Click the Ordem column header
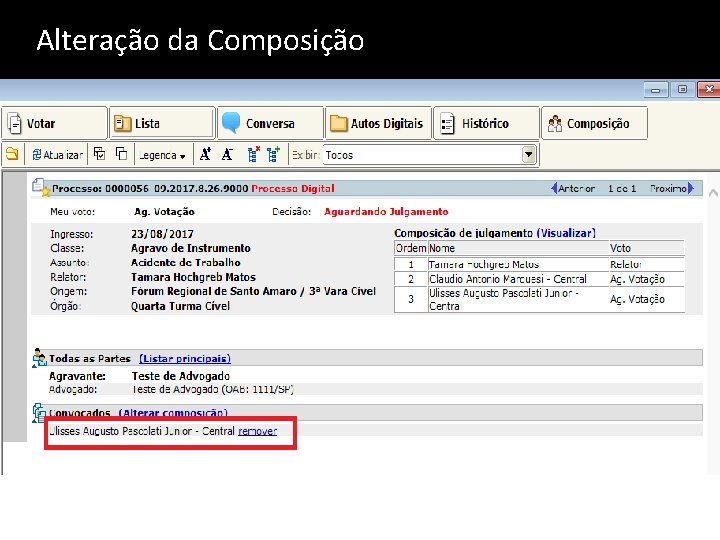Viewport: 720px width, 540px height. coord(411,248)
